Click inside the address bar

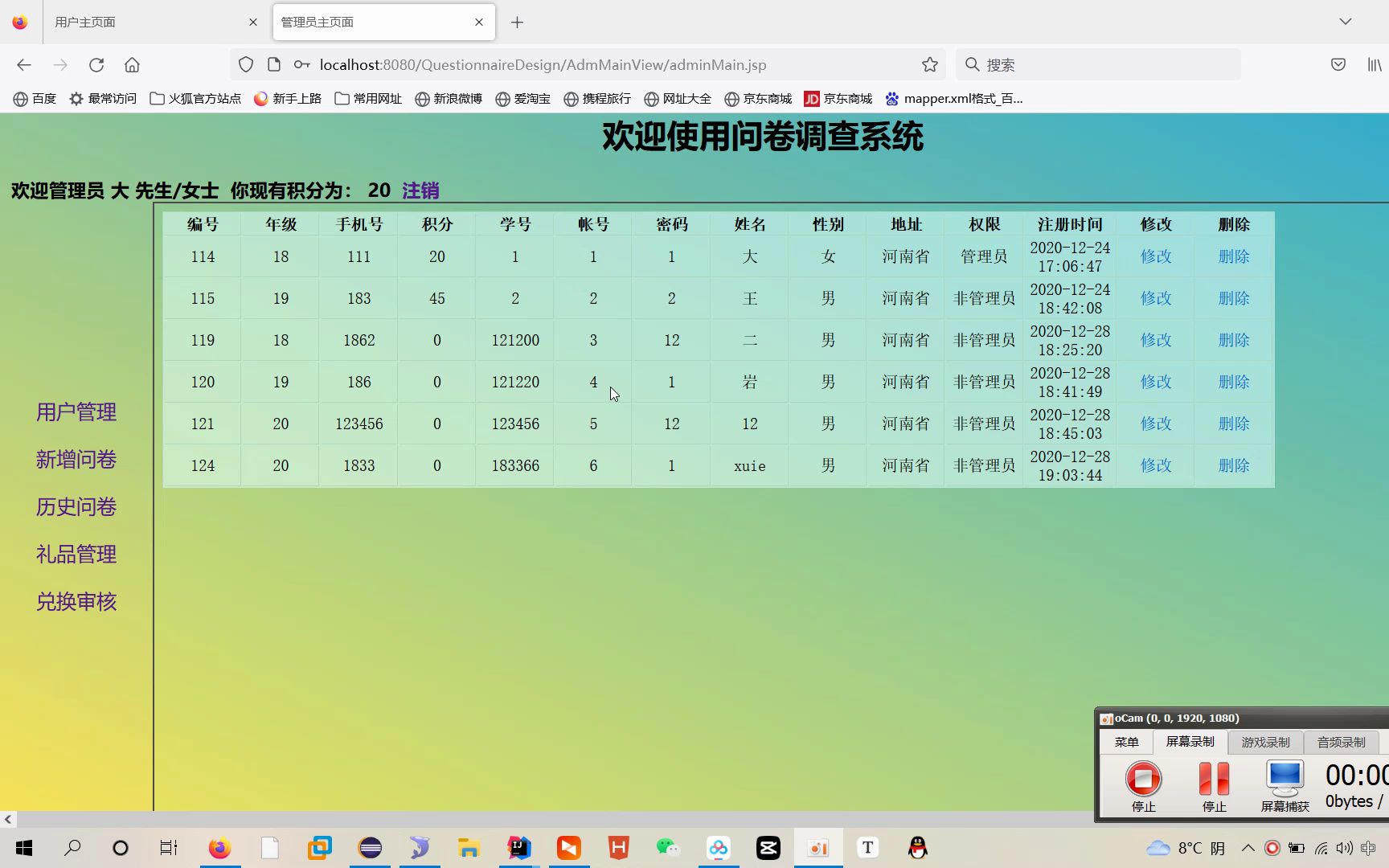pos(563,64)
